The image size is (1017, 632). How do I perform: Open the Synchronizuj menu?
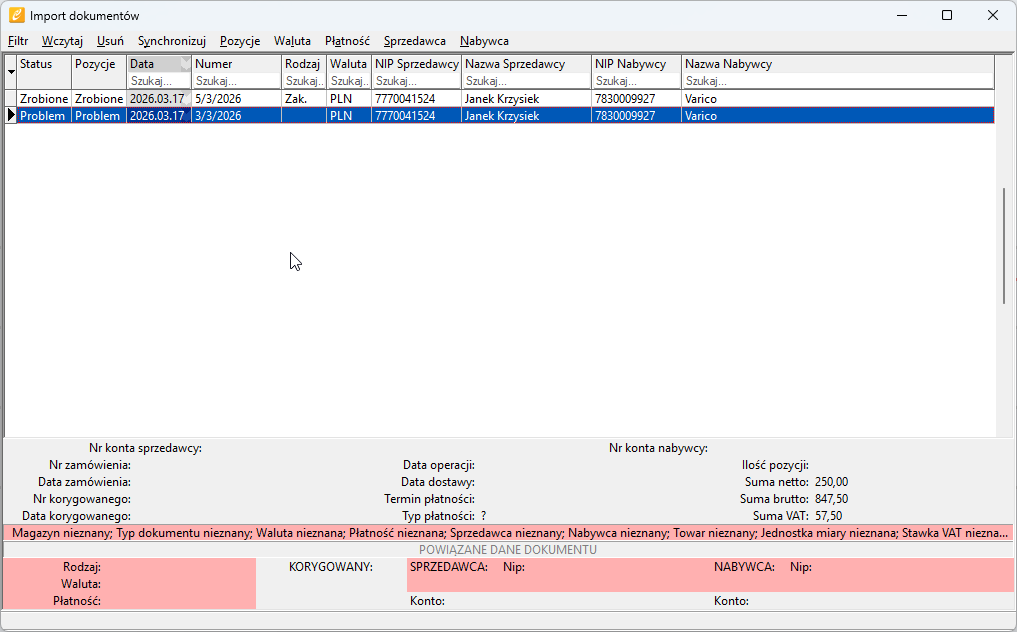[x=171, y=41]
